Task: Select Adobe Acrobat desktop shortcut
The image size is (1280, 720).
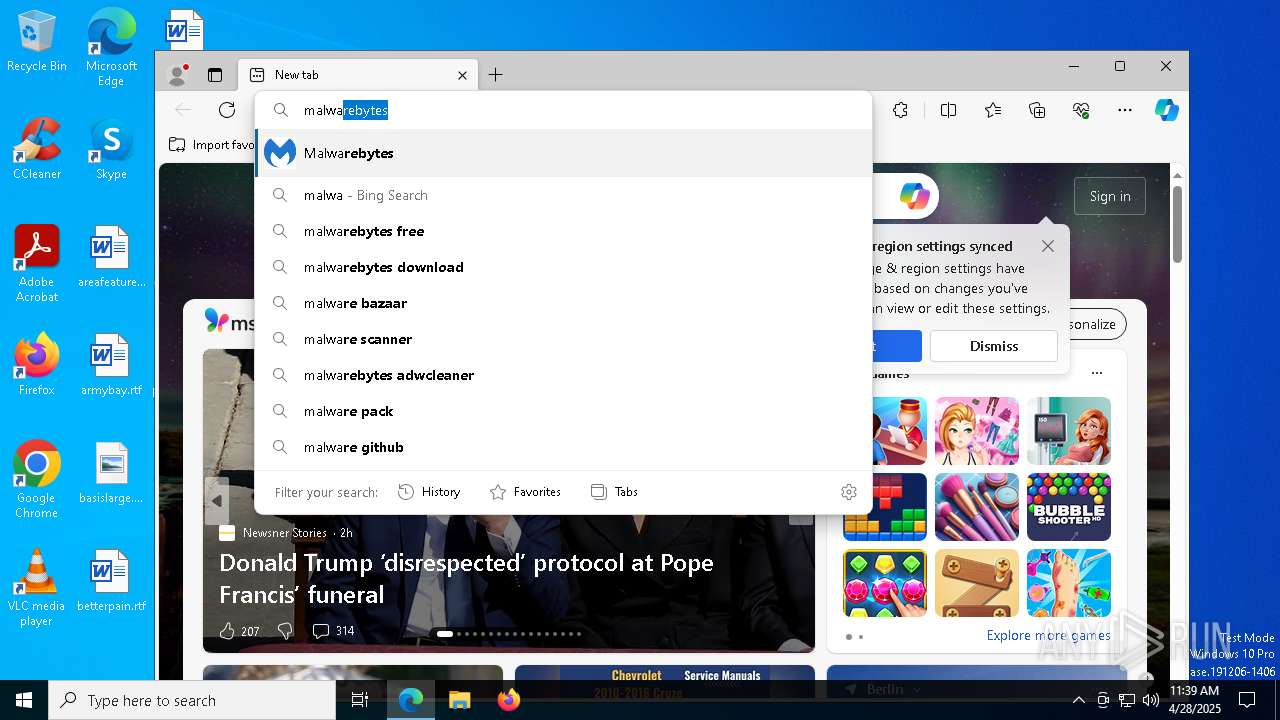Action: (37, 264)
